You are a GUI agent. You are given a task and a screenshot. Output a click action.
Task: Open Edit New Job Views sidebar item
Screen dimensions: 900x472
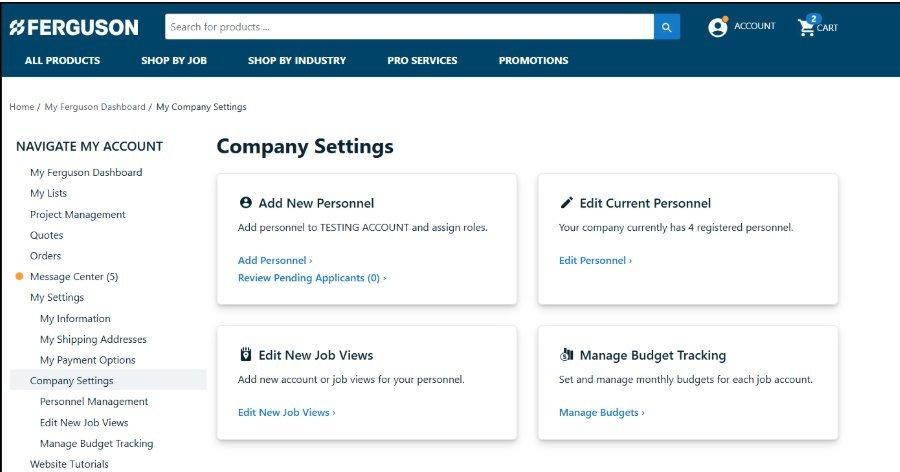click(84, 423)
